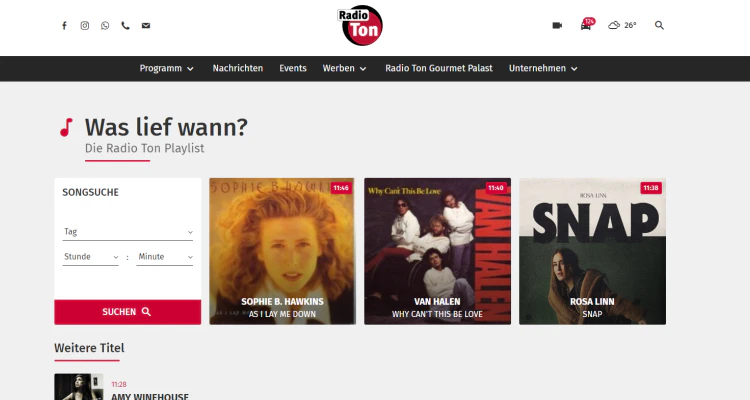This screenshot has height=400, width=750.
Task: Open the Facebook icon link
Action: (64, 26)
